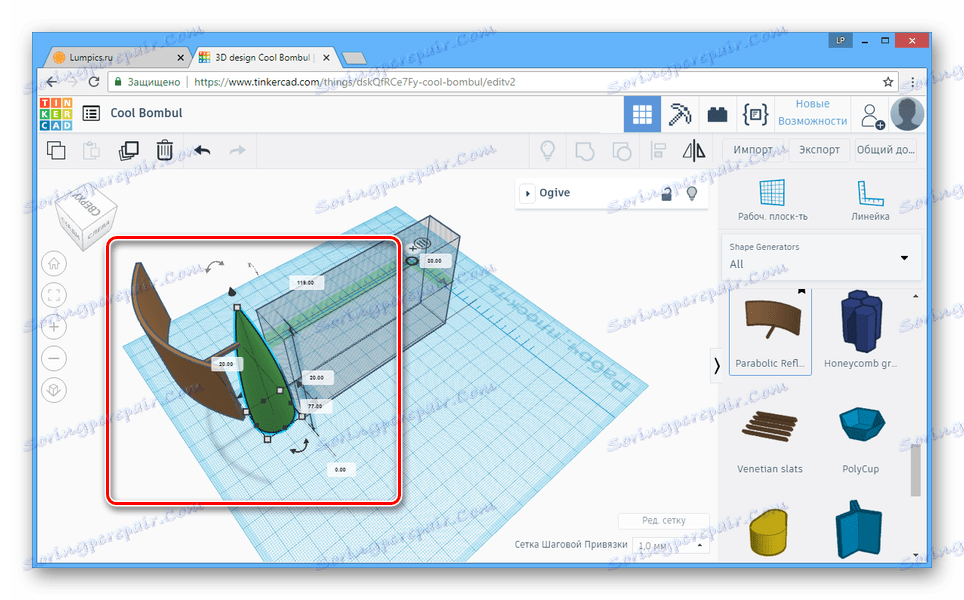Viewport: 964px width, 600px height.
Task: Expand the Ogive shape properties panel
Action: tap(528, 193)
